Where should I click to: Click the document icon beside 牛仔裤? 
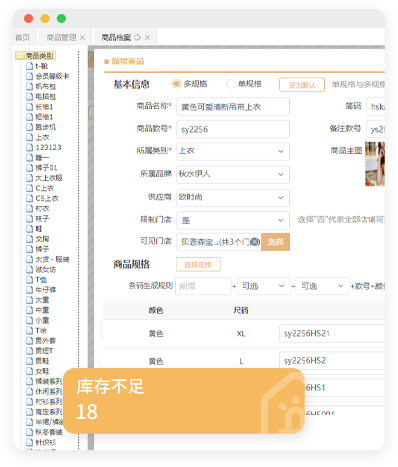(x=29, y=290)
